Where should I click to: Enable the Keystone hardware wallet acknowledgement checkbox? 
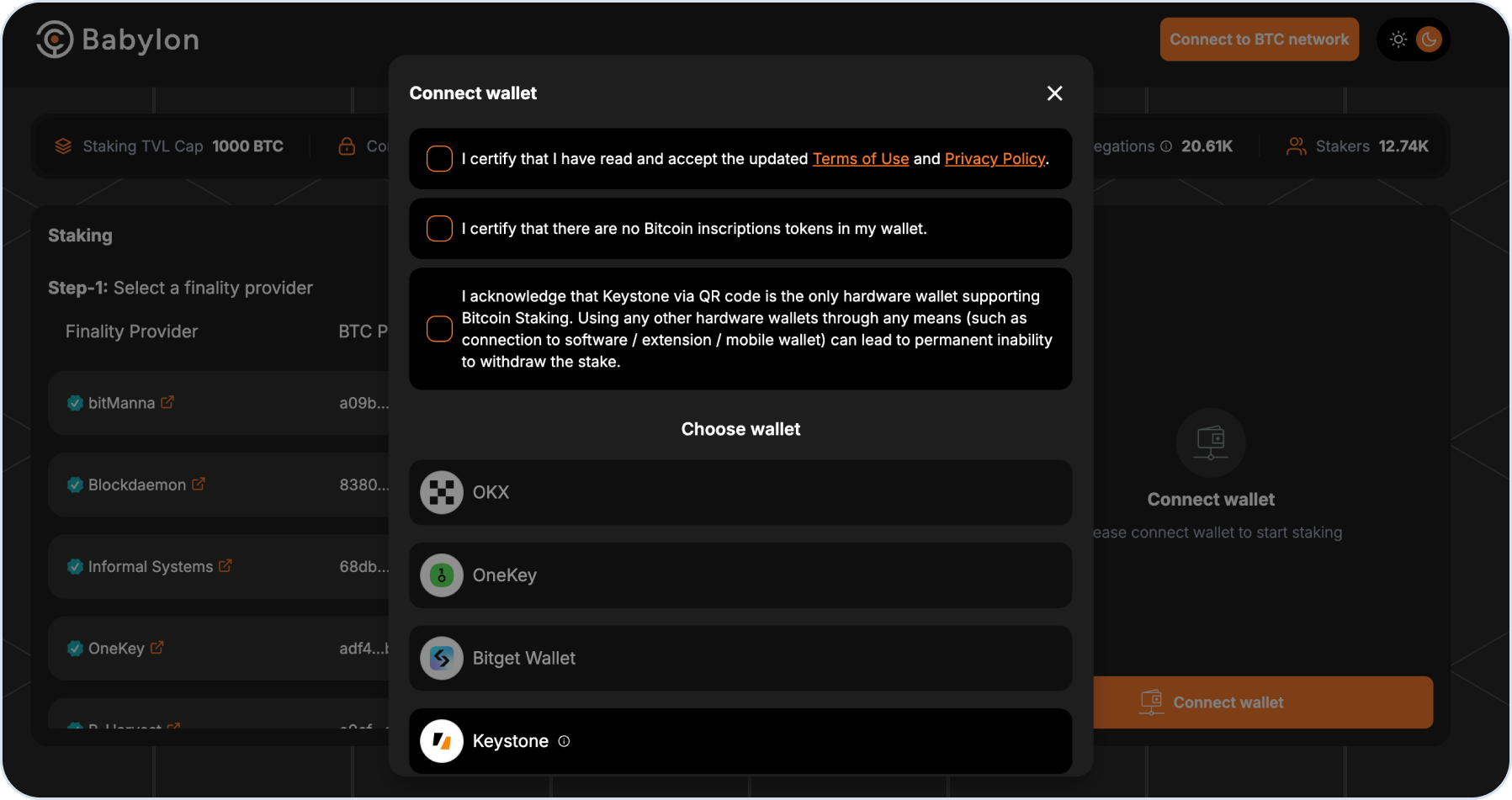click(x=439, y=329)
